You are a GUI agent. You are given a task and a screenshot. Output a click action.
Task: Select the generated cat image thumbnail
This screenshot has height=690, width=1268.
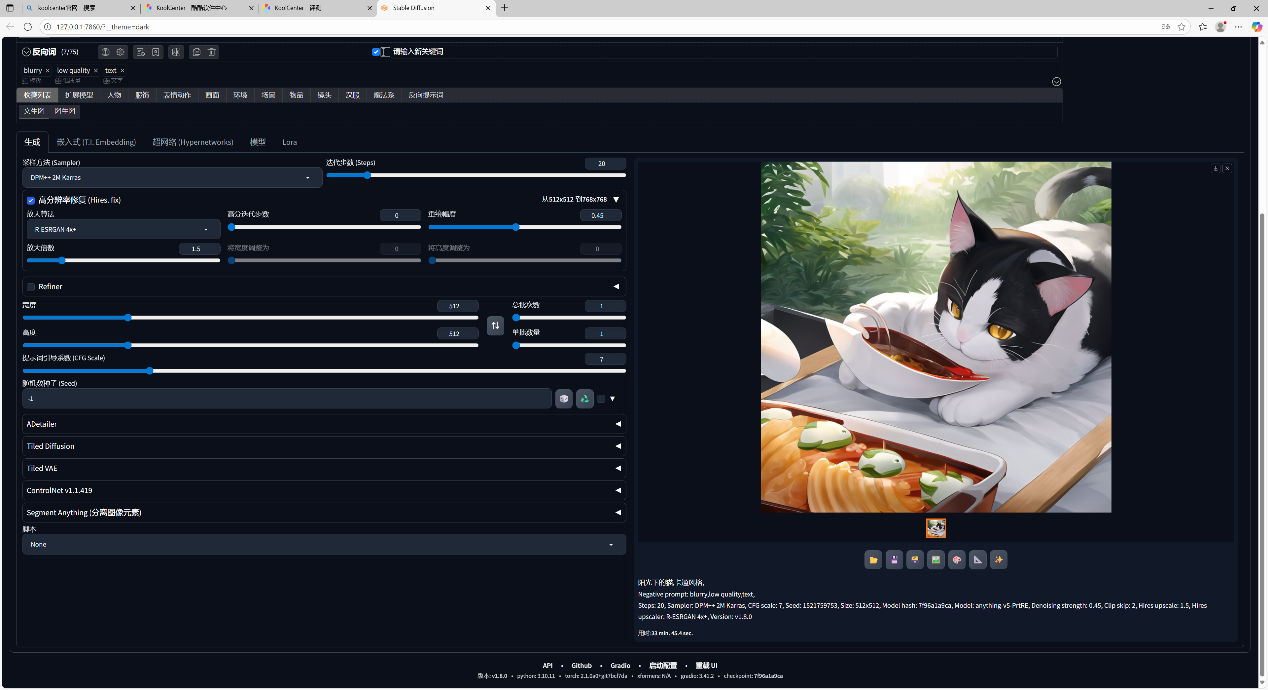click(935, 528)
